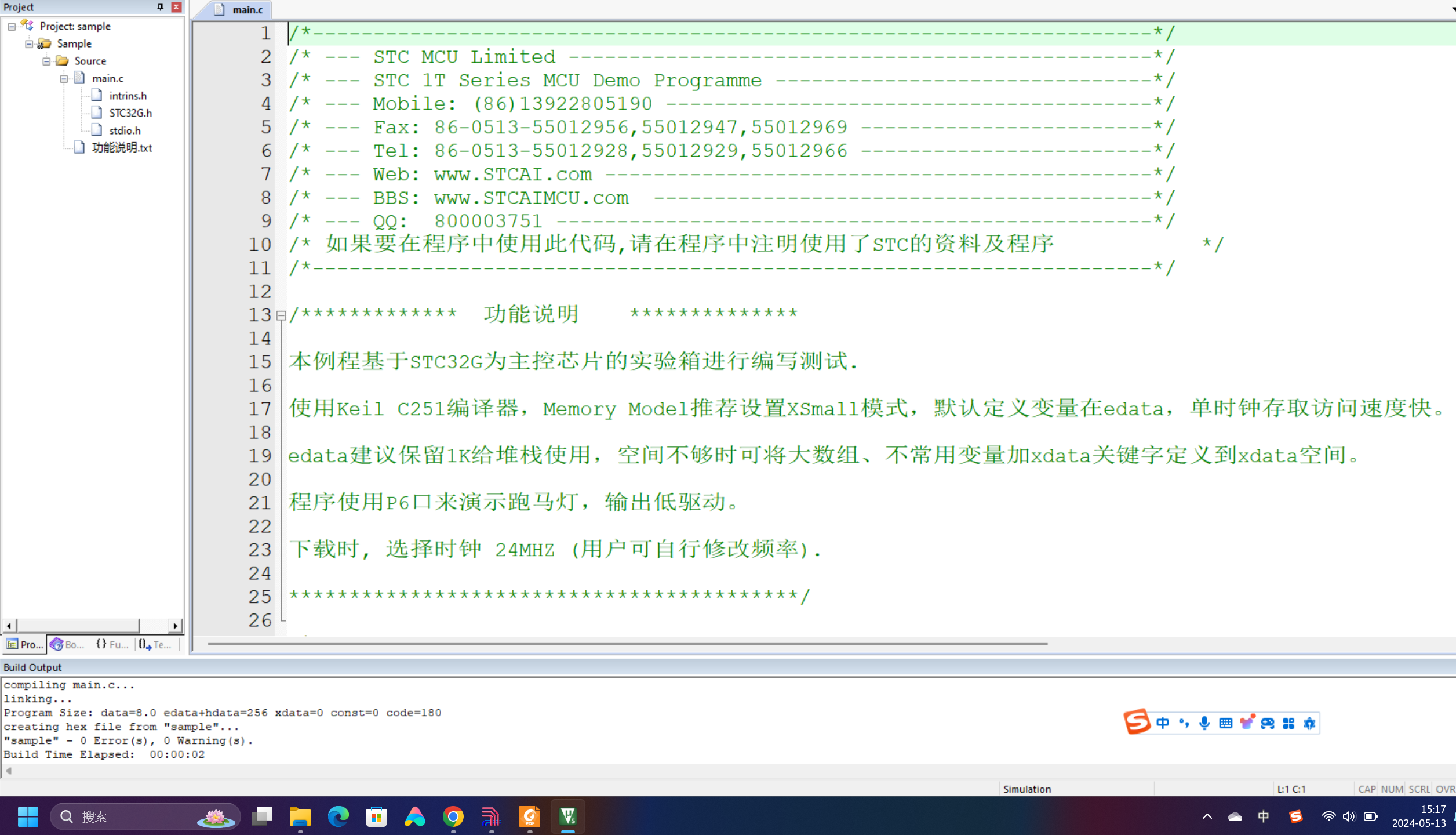Click the NUM status indicator
Image resolution: width=1456 pixels, height=835 pixels.
pyautogui.click(x=1391, y=789)
